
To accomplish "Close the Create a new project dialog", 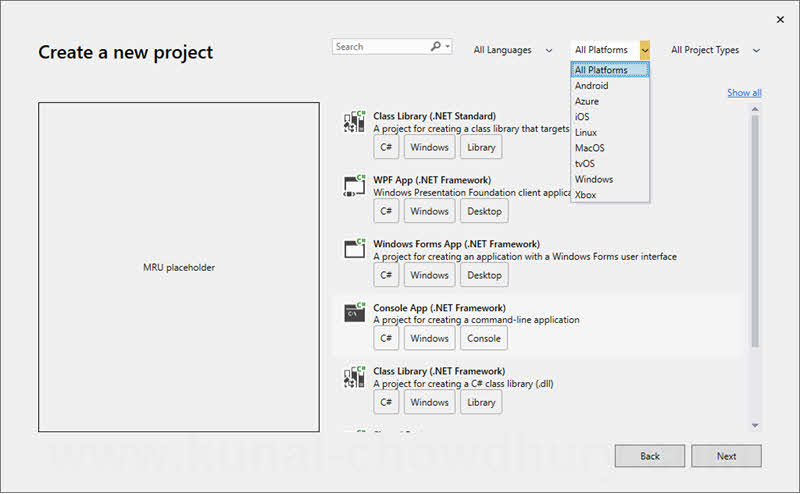I will (780, 19).
